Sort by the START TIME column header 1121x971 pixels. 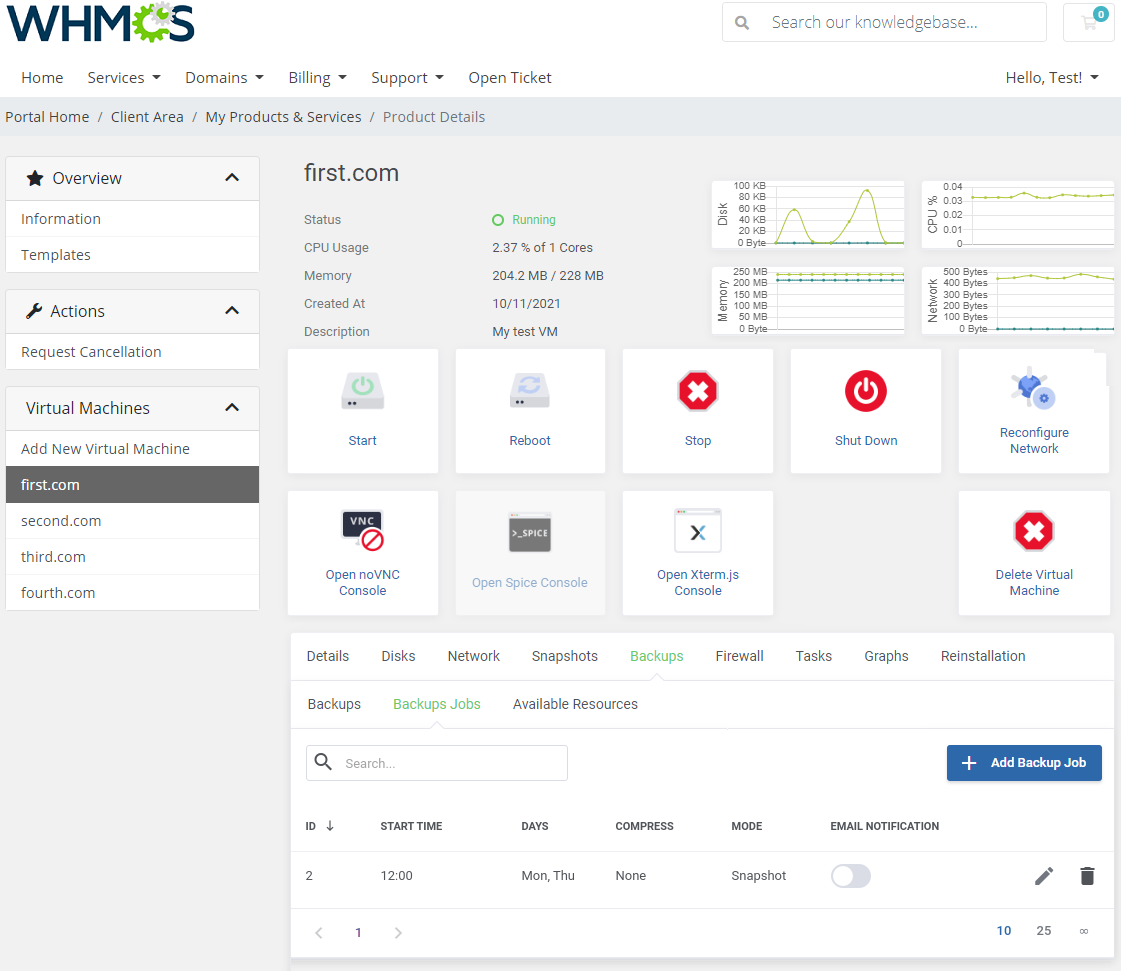[411, 826]
